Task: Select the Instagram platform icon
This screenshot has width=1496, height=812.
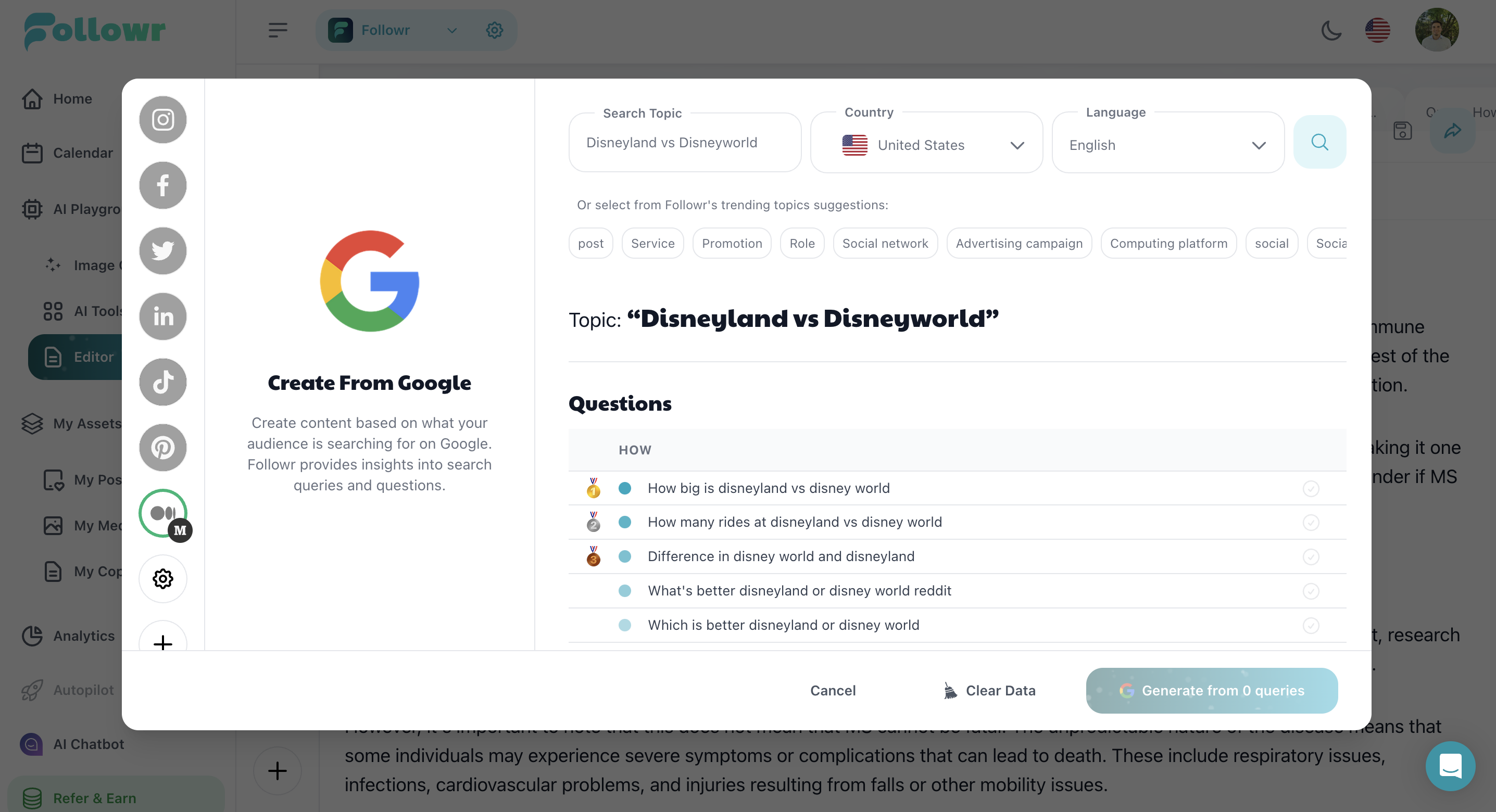Action: (162, 120)
